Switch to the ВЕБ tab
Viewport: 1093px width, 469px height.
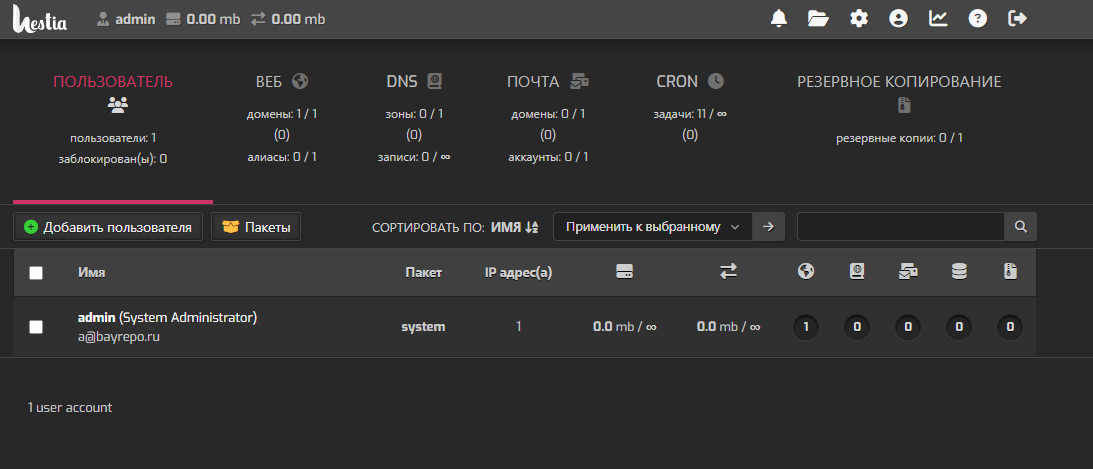[x=282, y=82]
